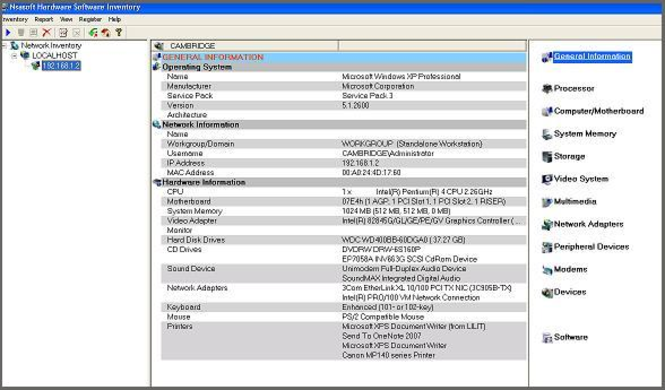Click the 'Service Pack 3' value

(367, 96)
